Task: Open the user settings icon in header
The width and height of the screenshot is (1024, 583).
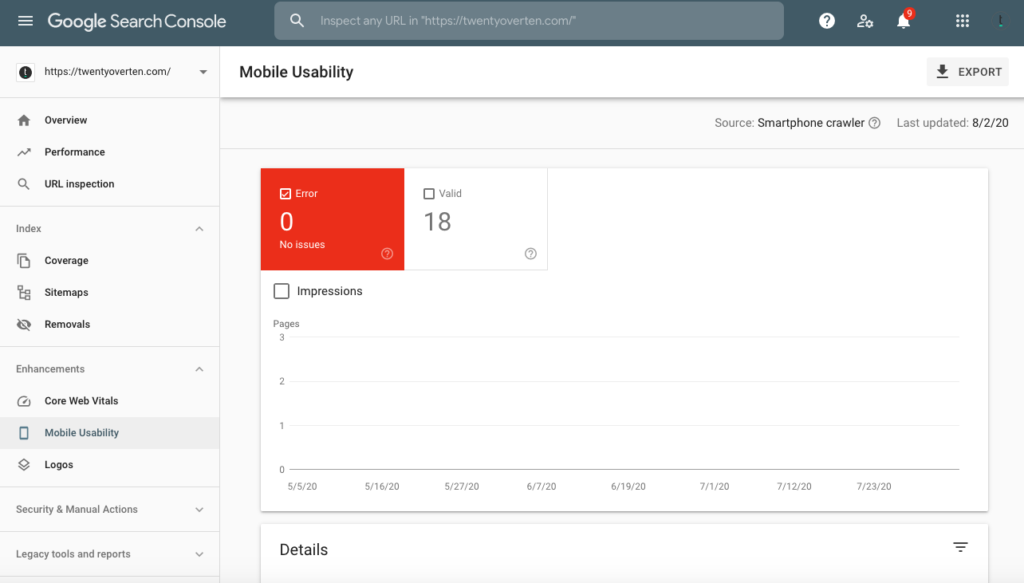Action: pos(865,21)
